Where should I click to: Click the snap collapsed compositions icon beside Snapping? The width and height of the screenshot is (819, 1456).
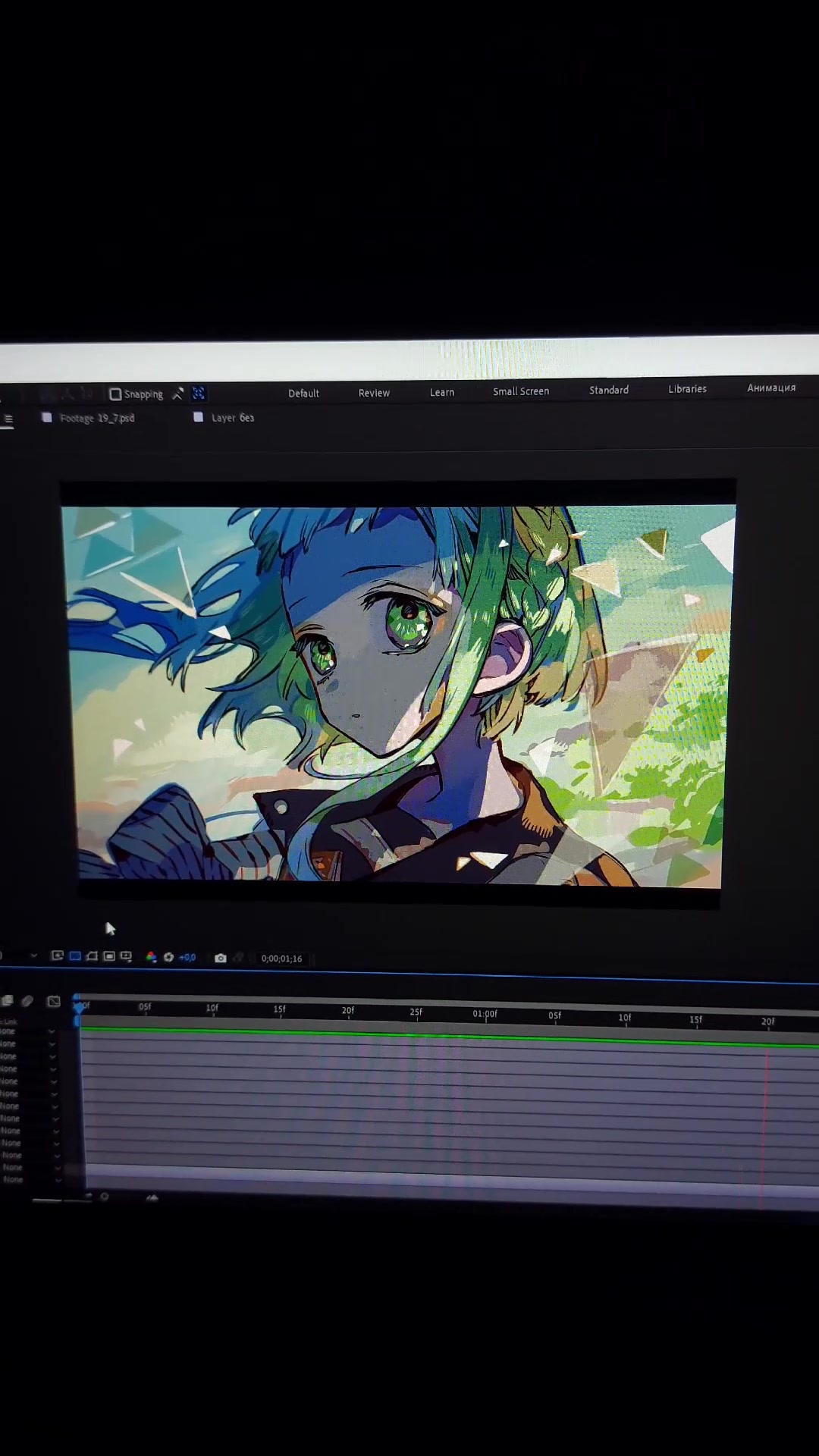click(x=178, y=394)
